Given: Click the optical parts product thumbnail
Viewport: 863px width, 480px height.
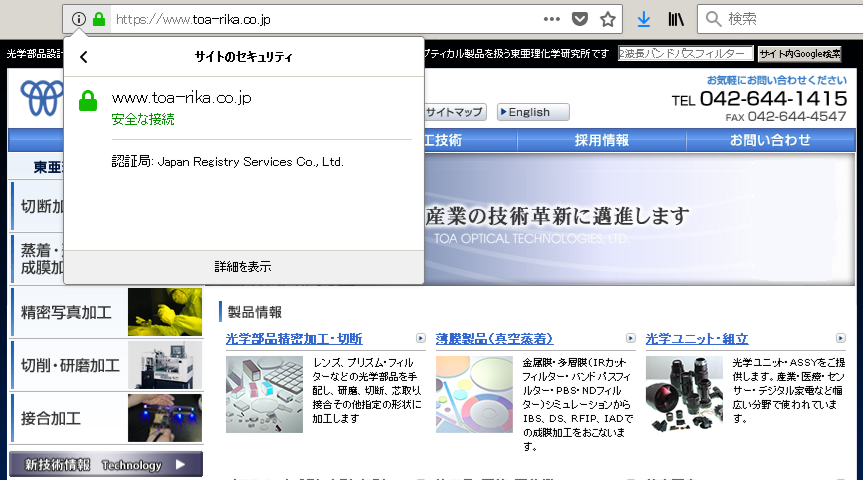Looking at the screenshot, I should [x=264, y=394].
